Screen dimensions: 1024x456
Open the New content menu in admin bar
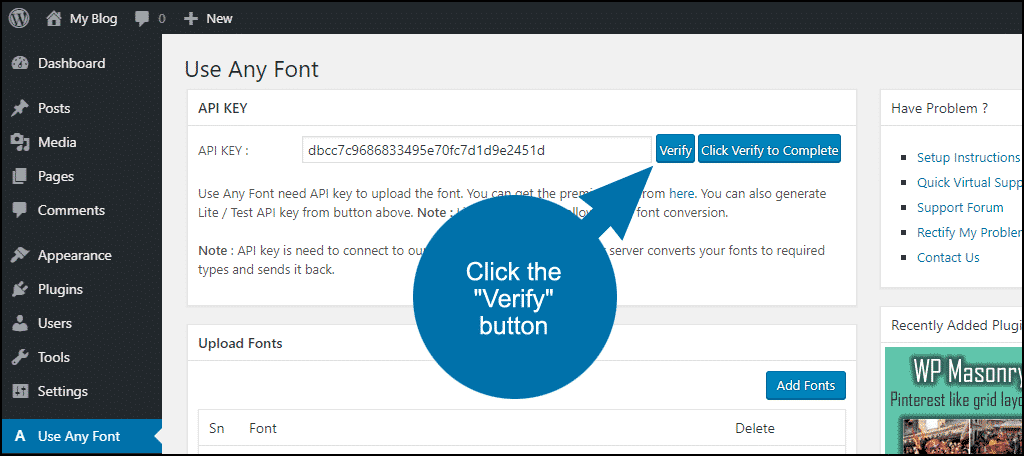(x=219, y=19)
